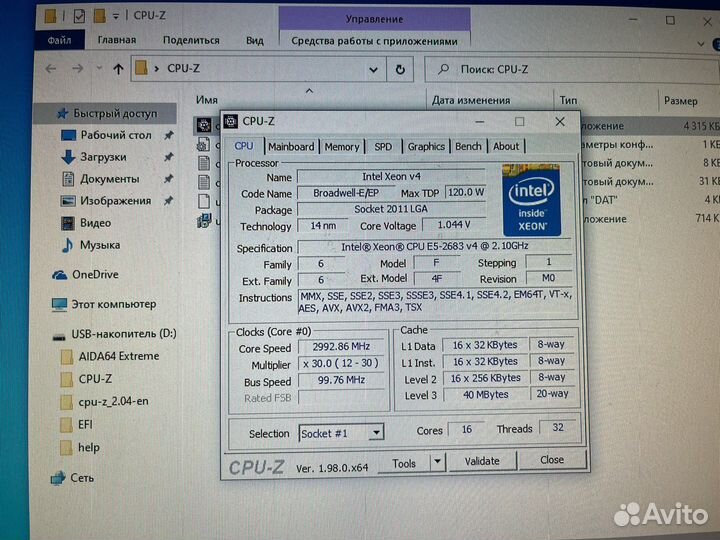Open the Поделиться ribbon tab

tap(191, 40)
